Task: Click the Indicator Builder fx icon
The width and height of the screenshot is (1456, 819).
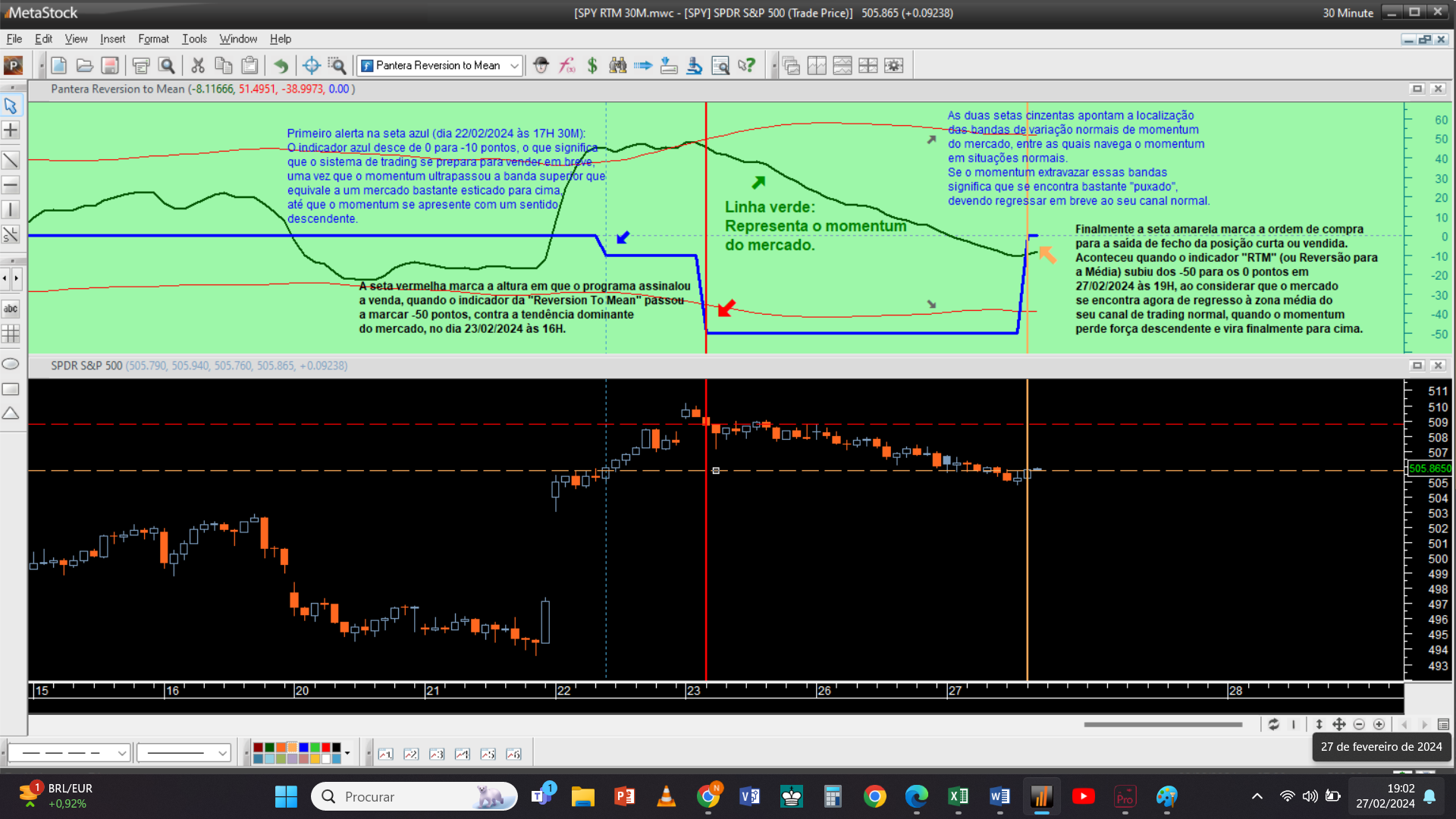Action: coord(566,66)
